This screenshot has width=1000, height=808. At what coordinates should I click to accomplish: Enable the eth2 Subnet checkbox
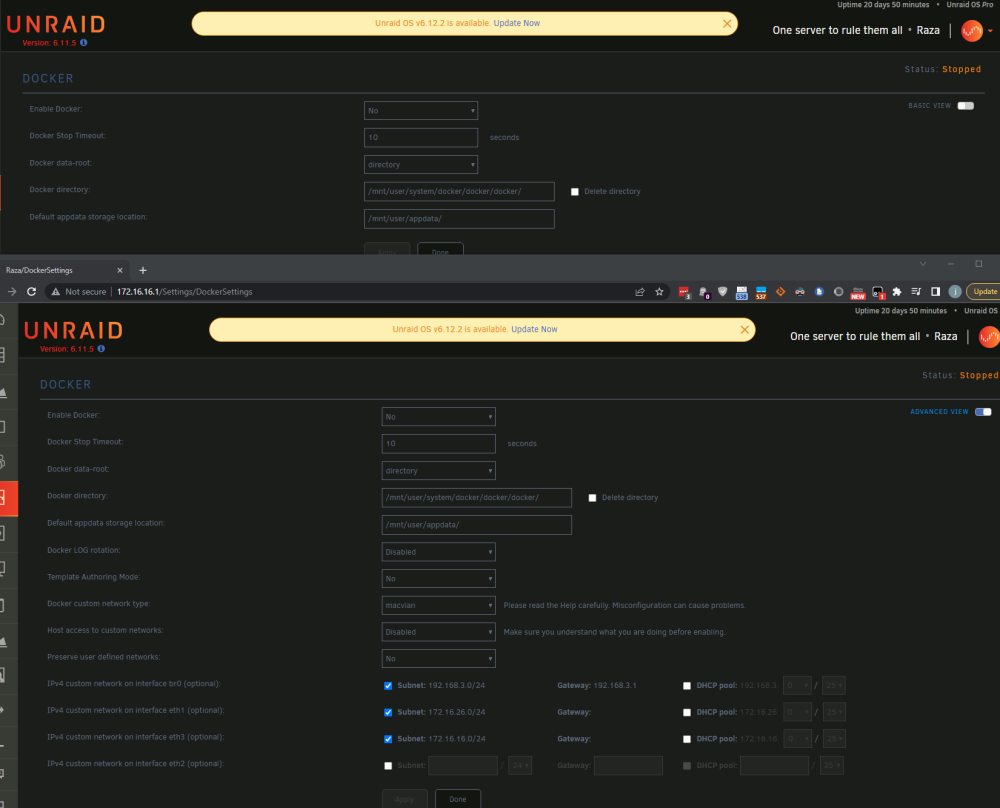(x=388, y=766)
